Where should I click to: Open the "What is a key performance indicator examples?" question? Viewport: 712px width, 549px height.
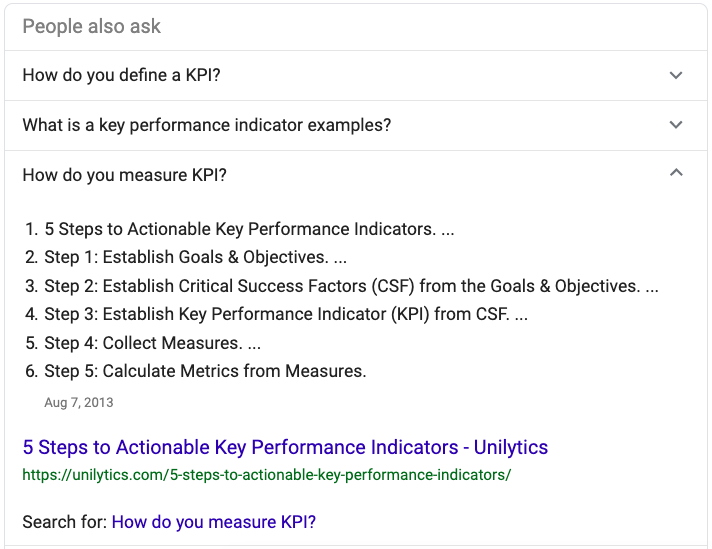pyautogui.click(x=206, y=125)
